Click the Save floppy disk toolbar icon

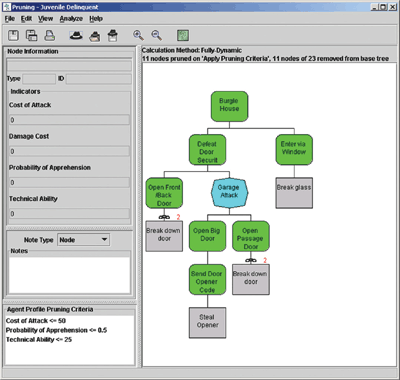pos(13,35)
